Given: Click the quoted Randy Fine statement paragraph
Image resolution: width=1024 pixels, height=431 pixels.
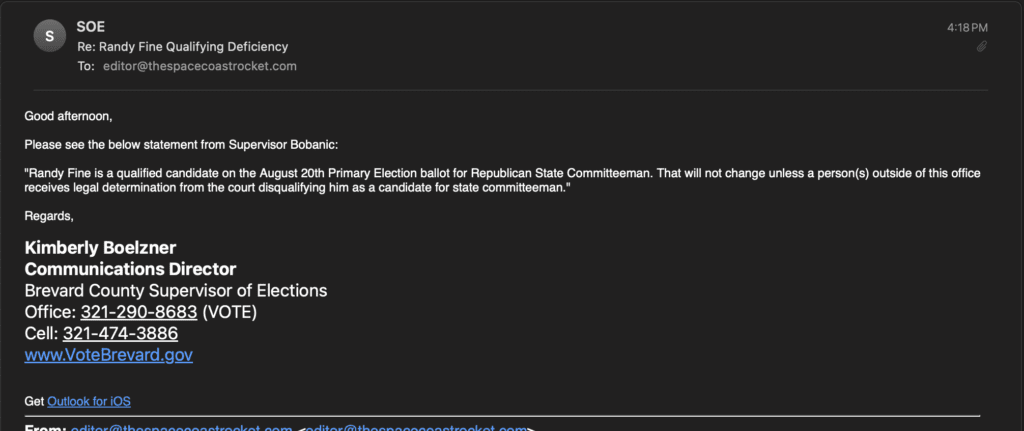Looking at the screenshot, I should coord(502,180).
